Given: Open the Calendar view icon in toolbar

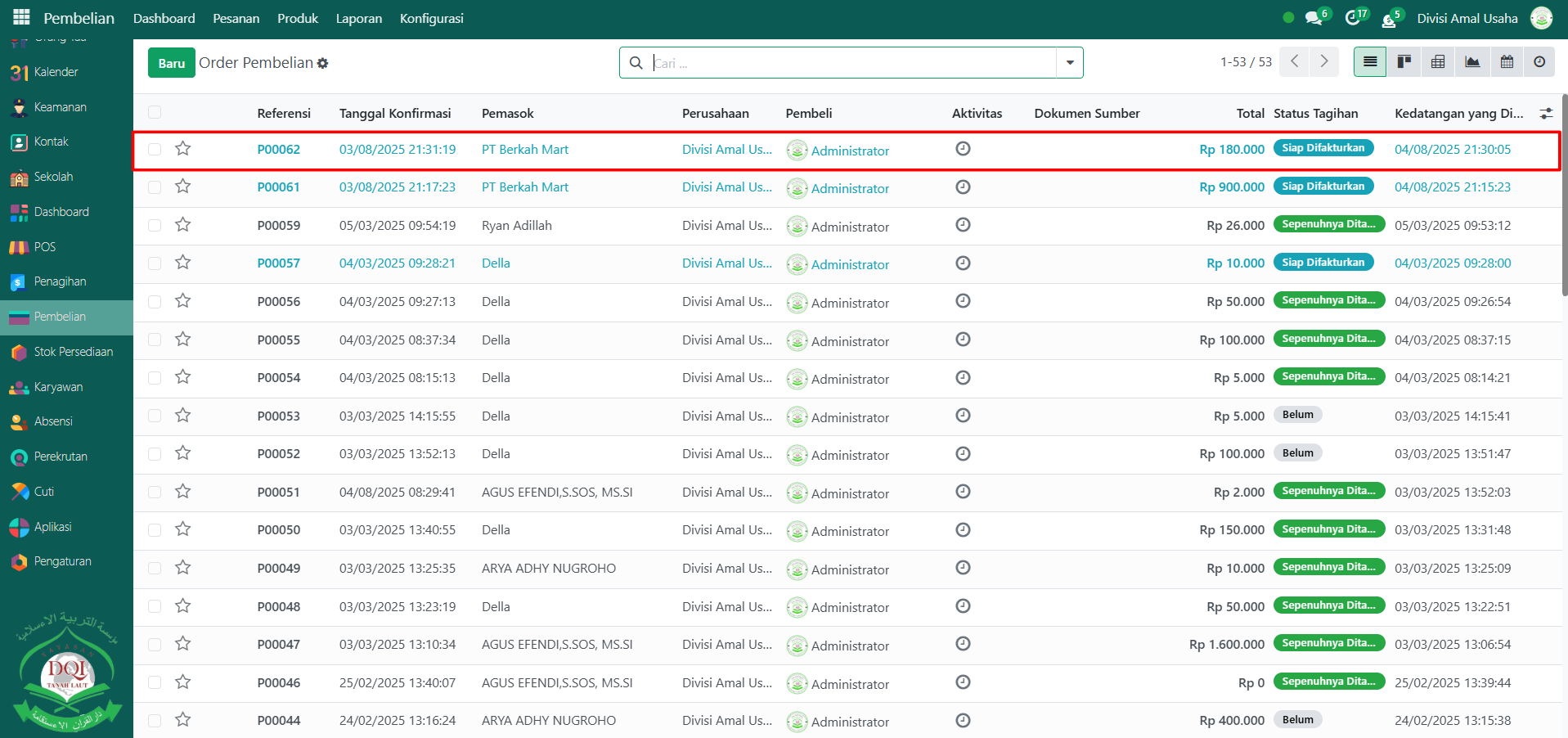Looking at the screenshot, I should click(1507, 62).
